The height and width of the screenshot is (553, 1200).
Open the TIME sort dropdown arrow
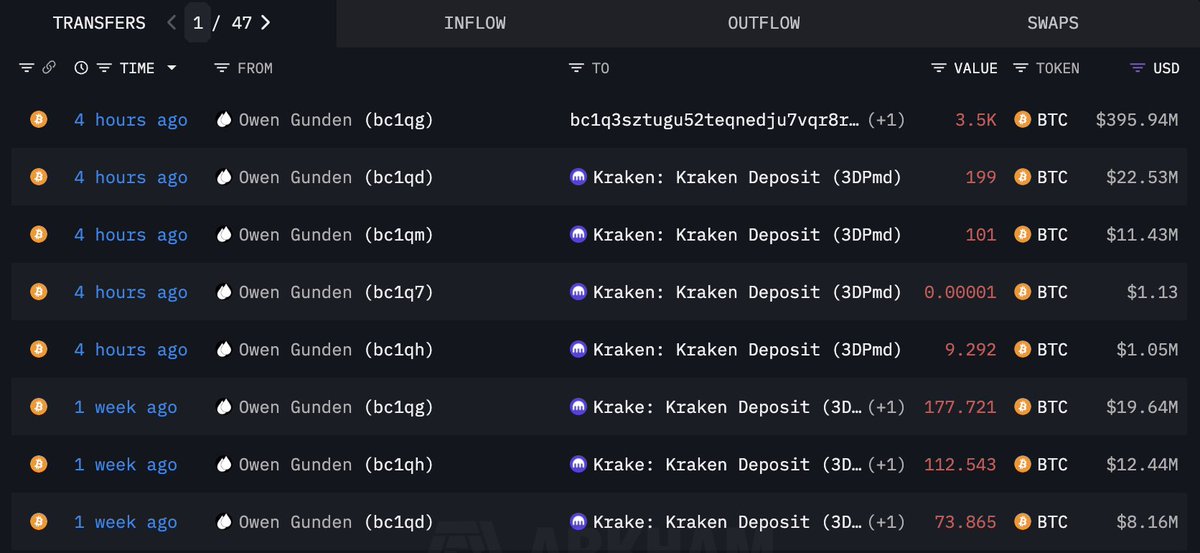172,68
